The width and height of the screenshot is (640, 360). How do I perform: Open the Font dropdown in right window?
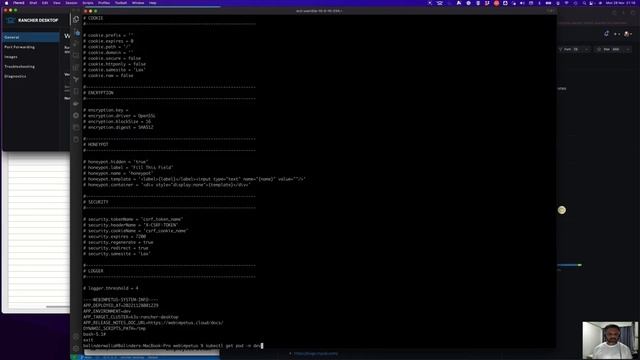pyautogui.click(x=574, y=49)
